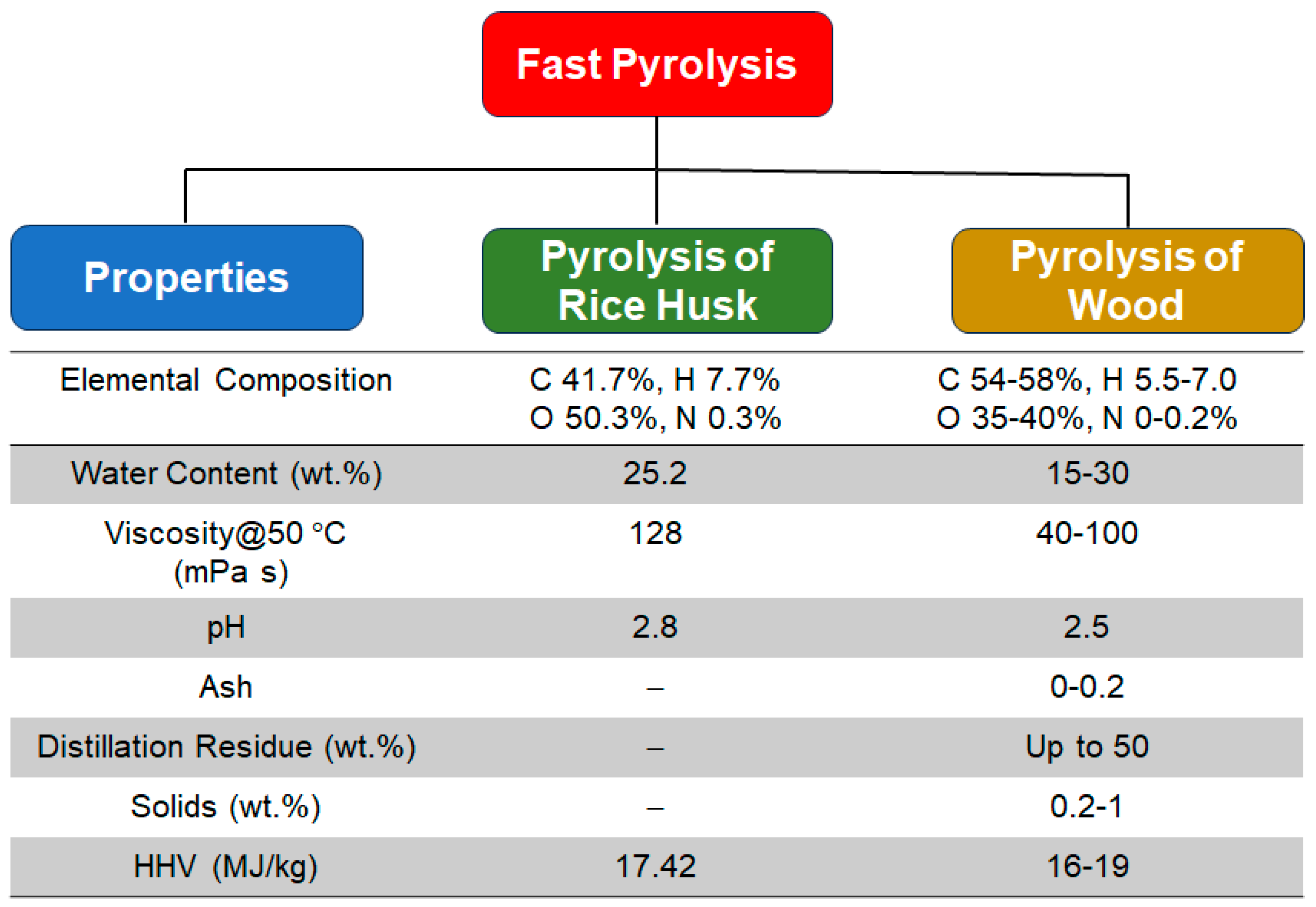Select the rice husk HHV value 17.42

coord(655,867)
